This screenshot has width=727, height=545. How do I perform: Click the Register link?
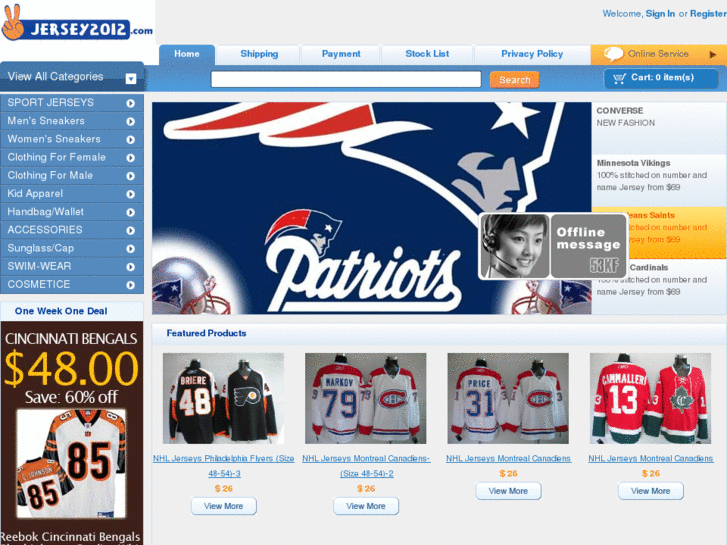point(708,14)
